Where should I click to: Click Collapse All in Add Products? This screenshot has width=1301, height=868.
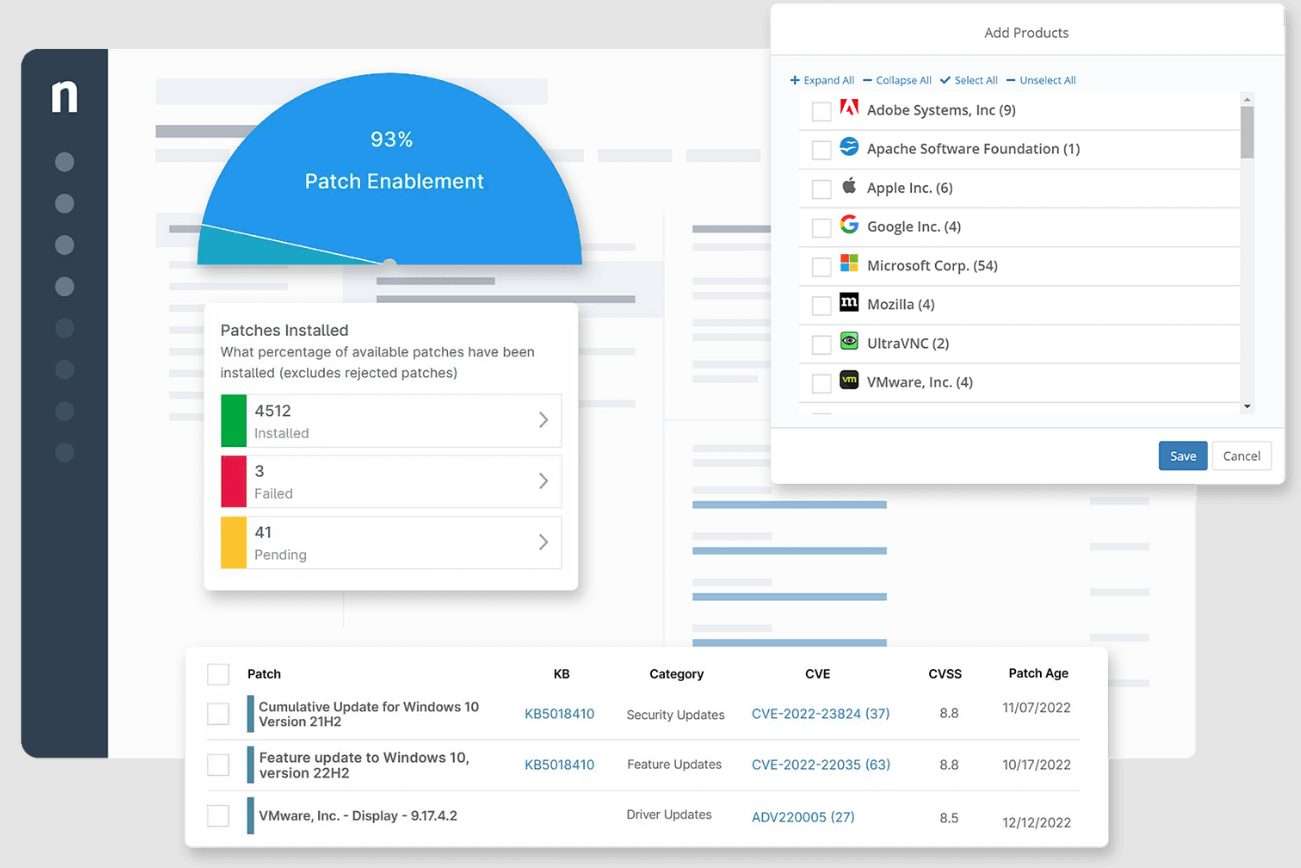tap(897, 80)
